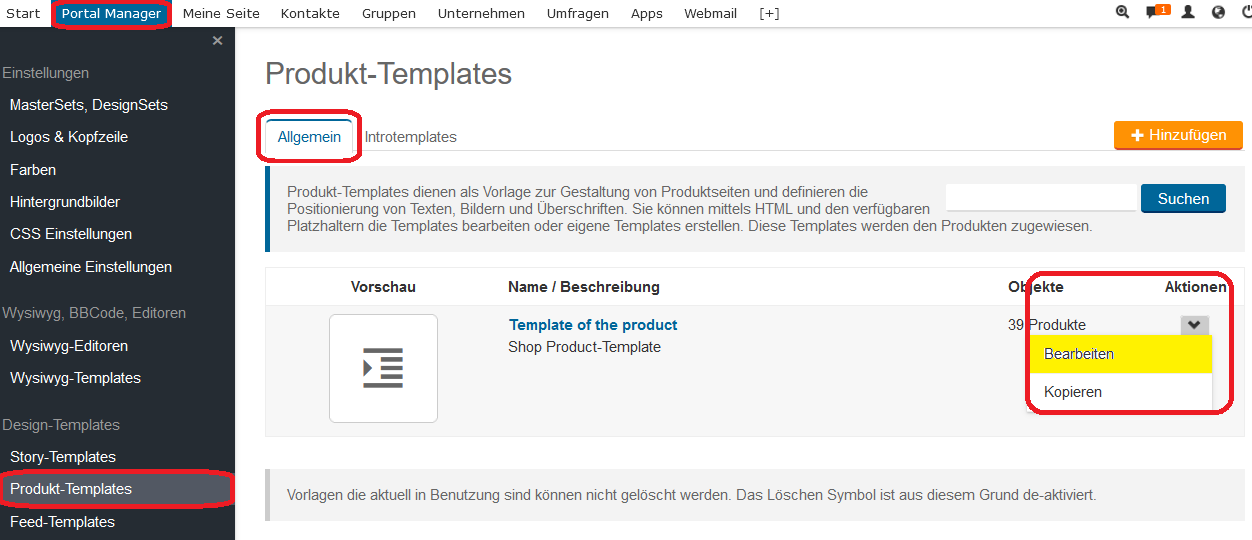Open Portal Manager in top menu
The height and width of the screenshot is (540, 1252).
111,14
